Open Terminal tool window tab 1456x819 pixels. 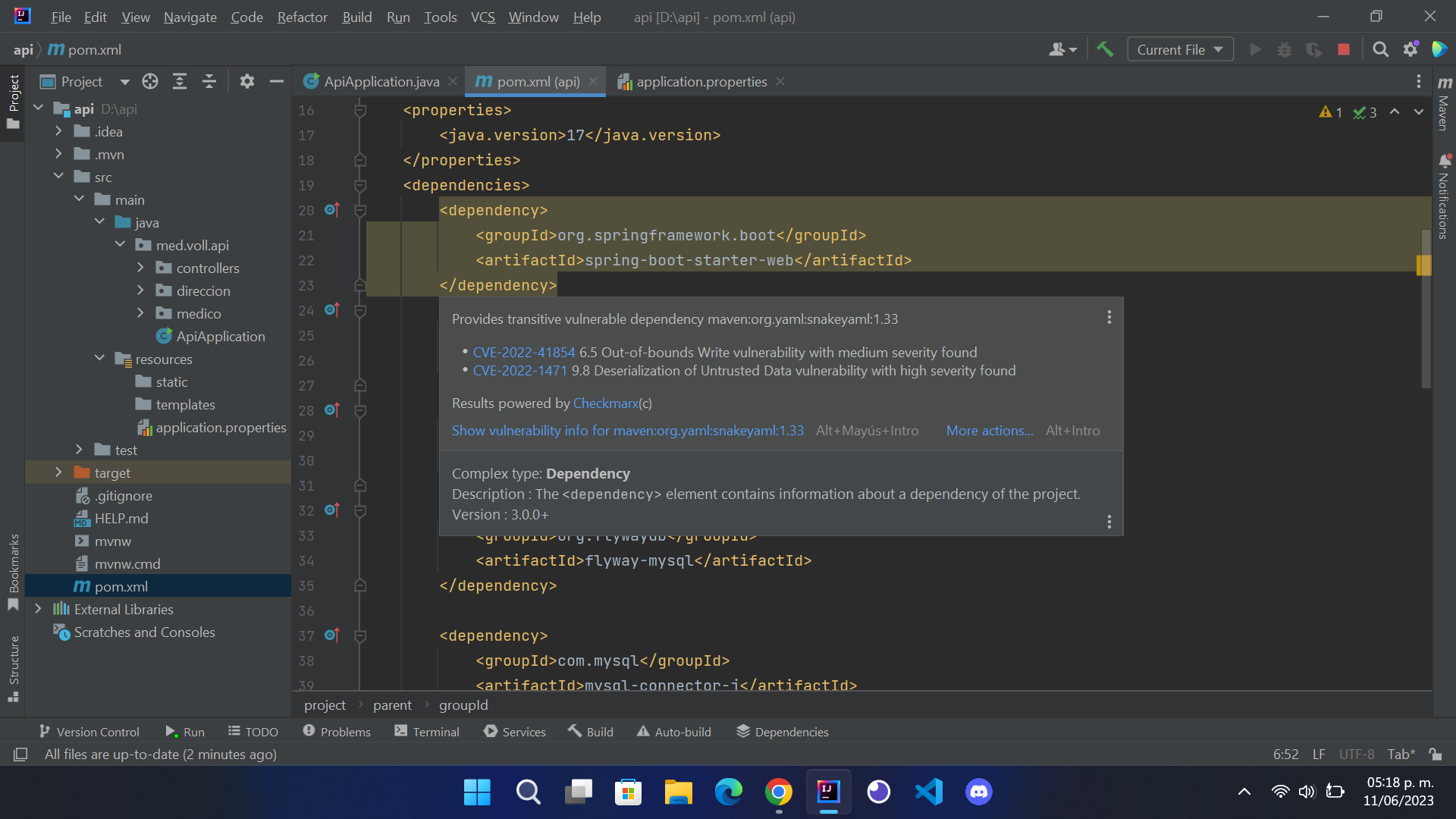(x=427, y=732)
